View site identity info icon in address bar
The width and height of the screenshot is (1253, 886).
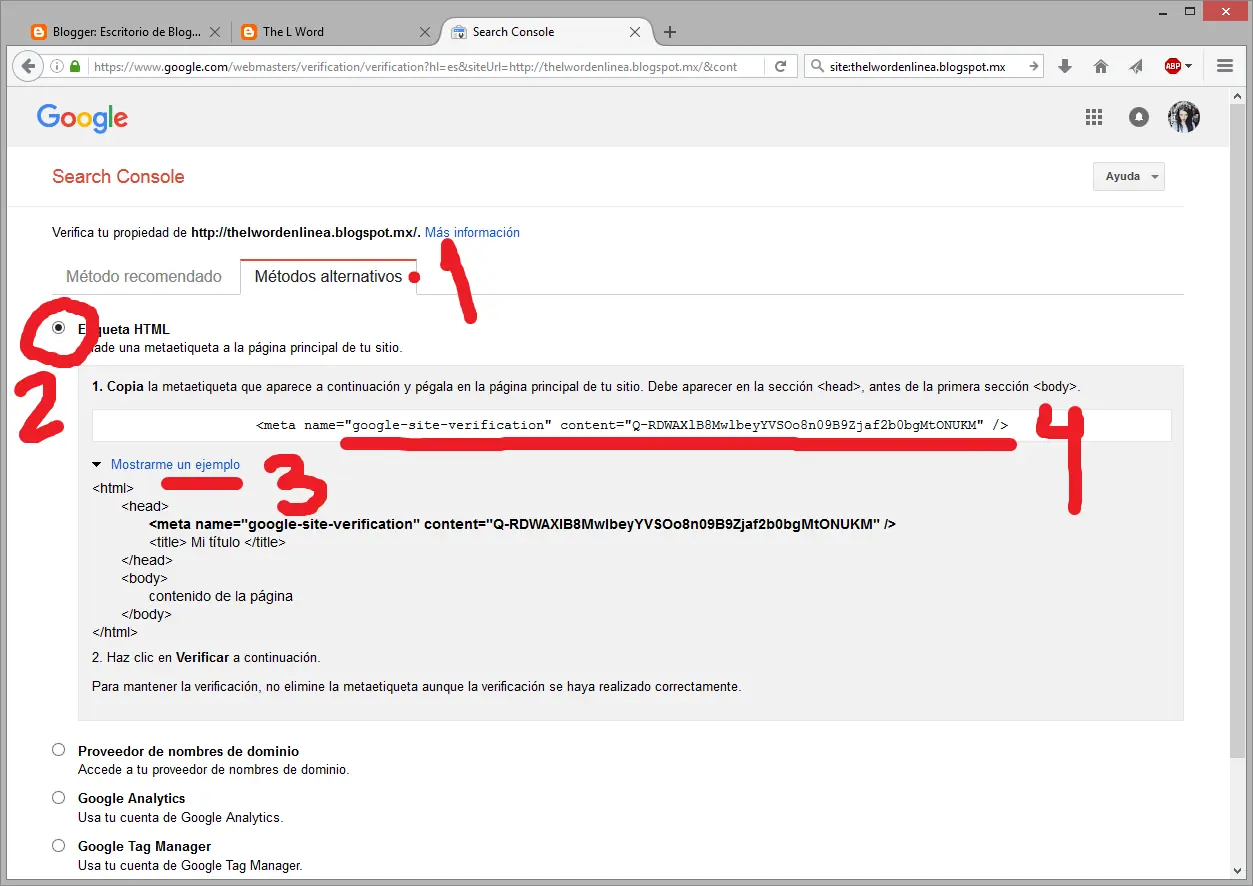[x=57, y=67]
